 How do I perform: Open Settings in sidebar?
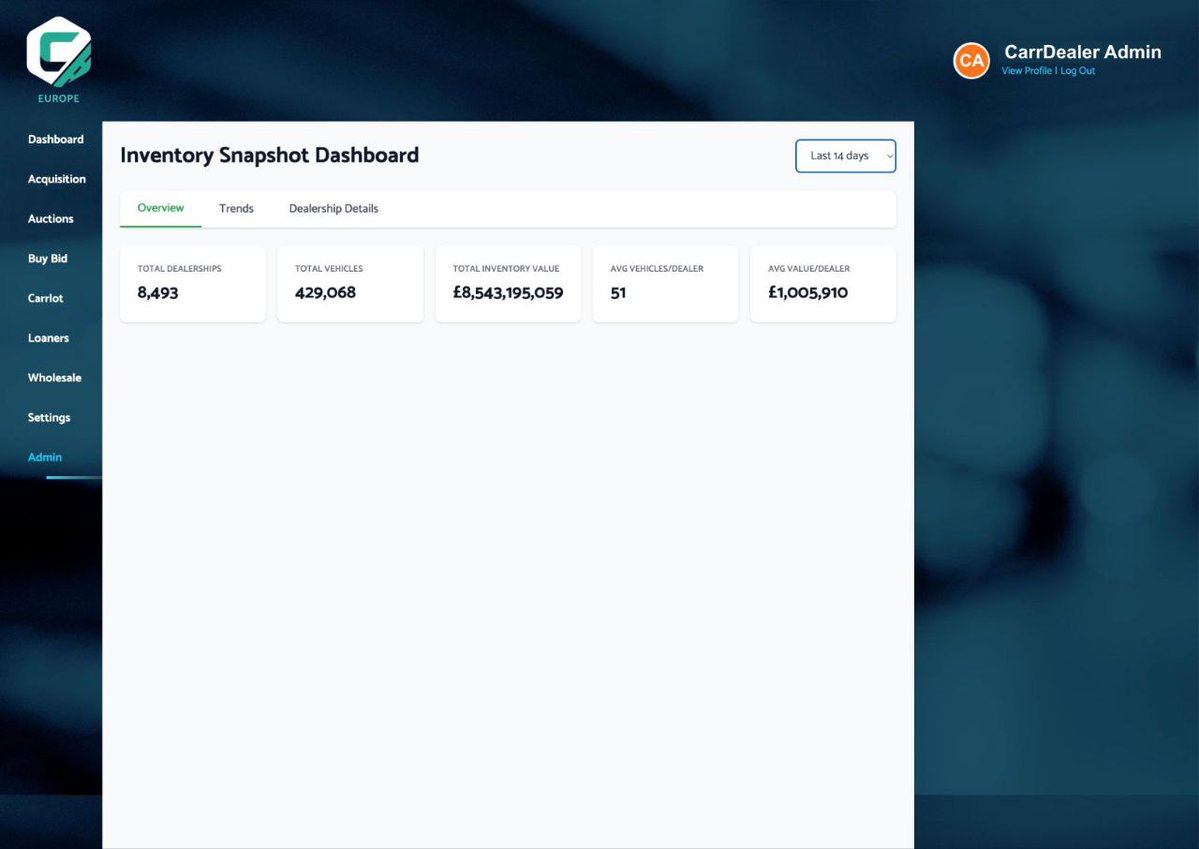[49, 418]
